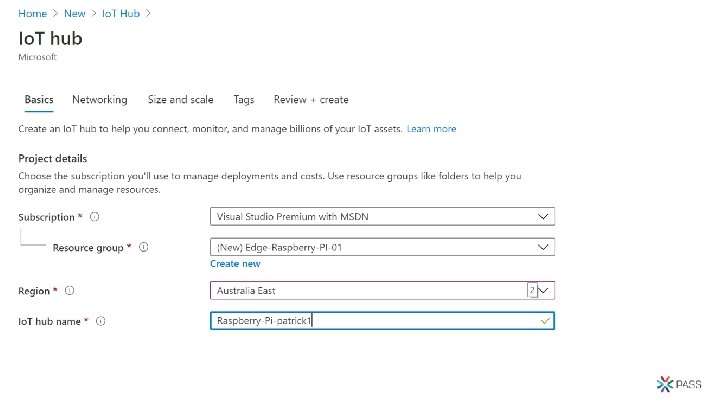Go to IoT Hub breadcrumb link
This screenshot has width=720, height=405.
120,13
